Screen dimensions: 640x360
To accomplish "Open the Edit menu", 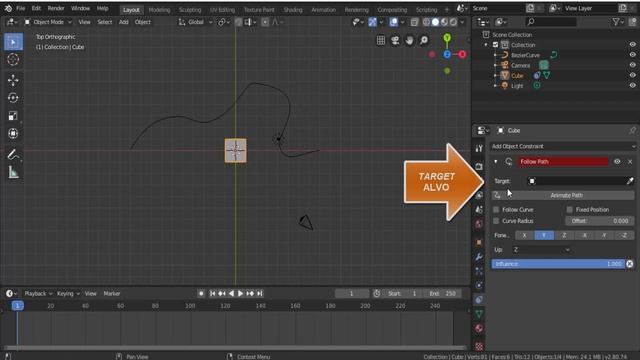I will tap(36, 9).
